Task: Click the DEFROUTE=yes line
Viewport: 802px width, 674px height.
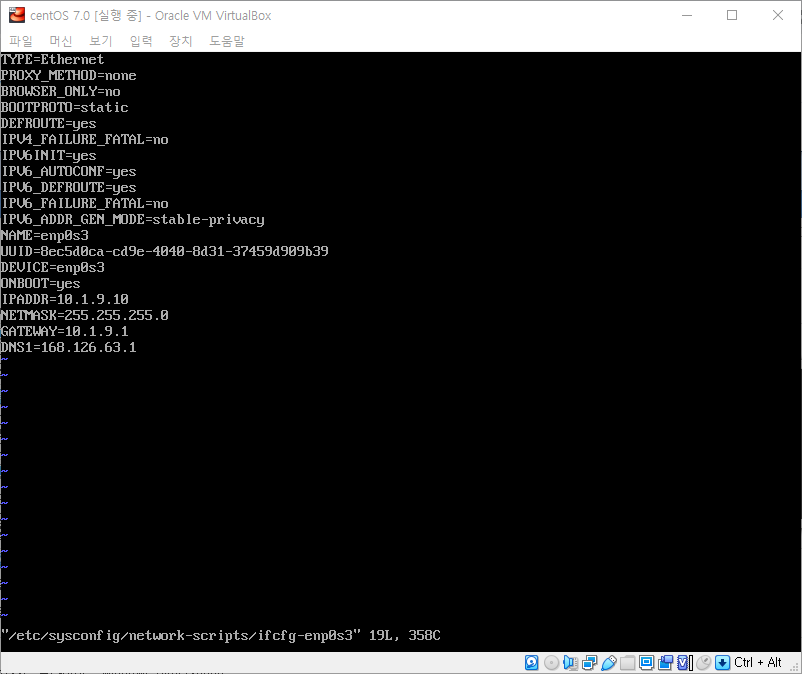Action: pyautogui.click(x=49, y=123)
